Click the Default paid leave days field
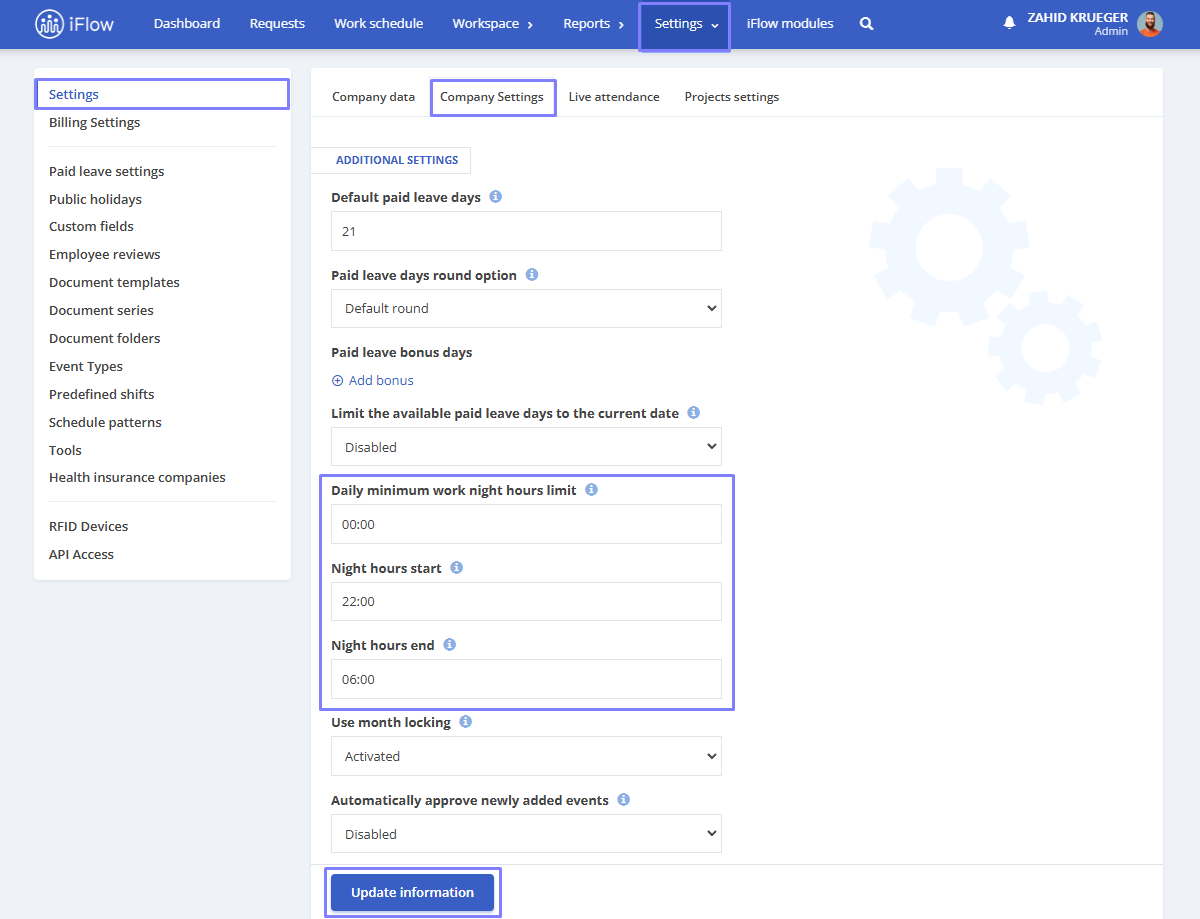The height and width of the screenshot is (919, 1200). coord(526,231)
